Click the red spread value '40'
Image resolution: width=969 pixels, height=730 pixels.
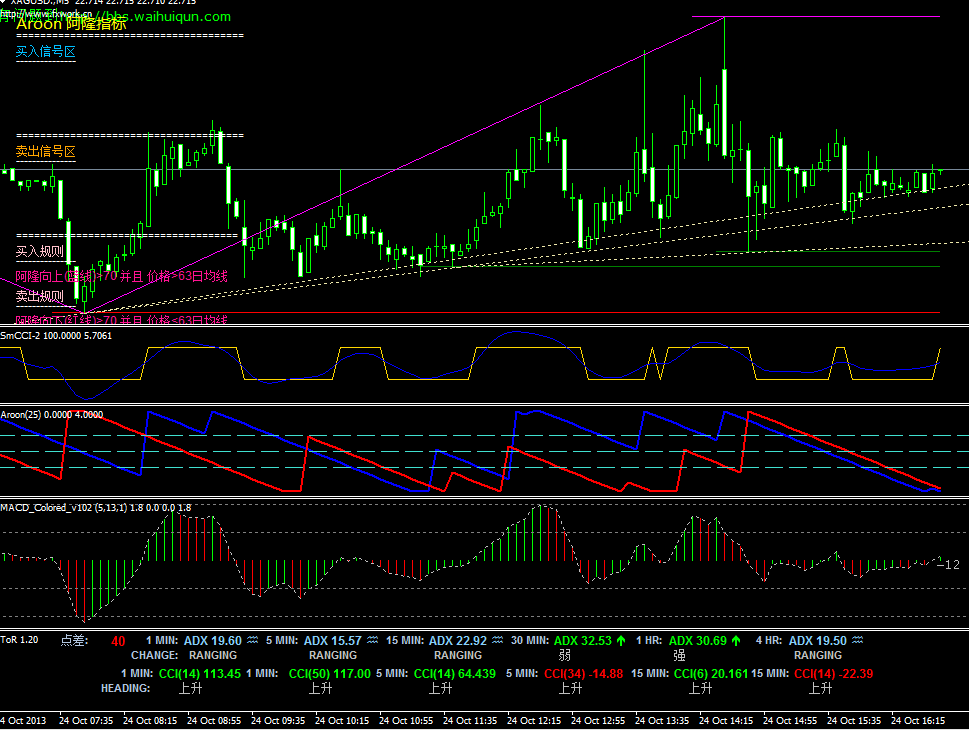(x=118, y=642)
